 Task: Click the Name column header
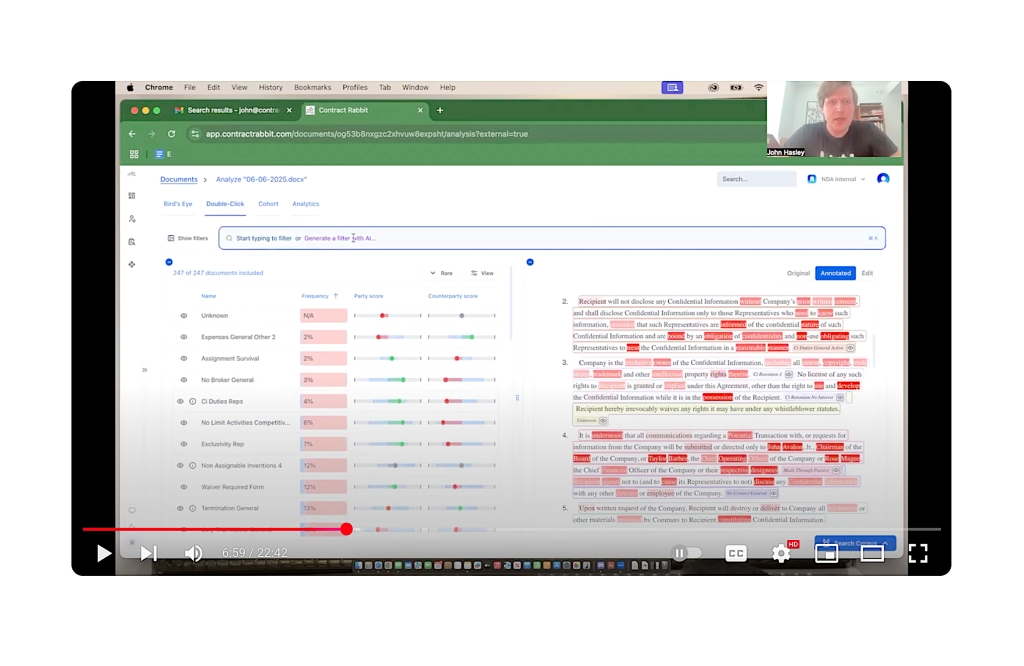208,296
